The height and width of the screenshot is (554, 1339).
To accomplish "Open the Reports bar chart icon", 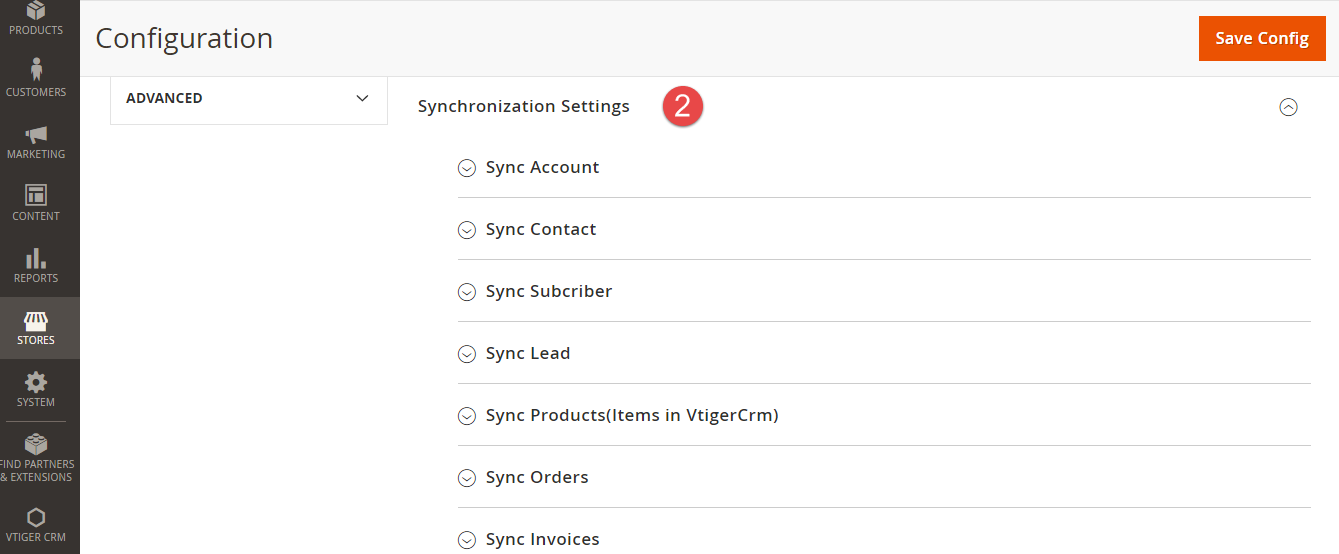I will point(36,258).
